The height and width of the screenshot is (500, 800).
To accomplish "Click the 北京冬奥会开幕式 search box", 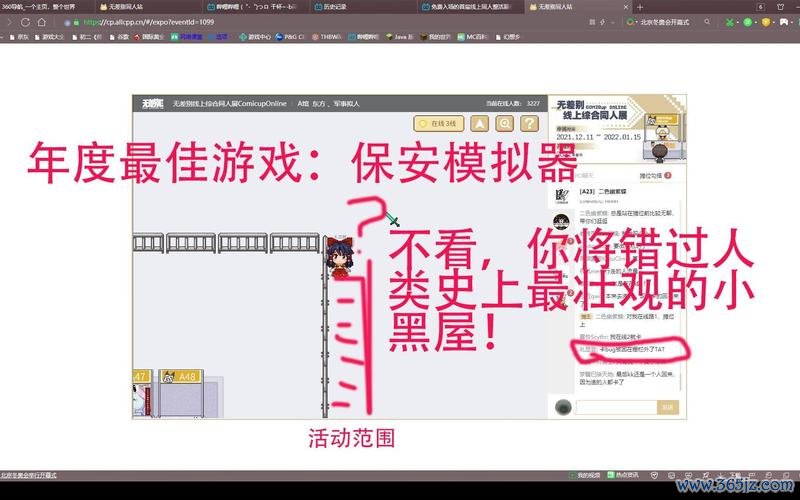I will coord(665,22).
